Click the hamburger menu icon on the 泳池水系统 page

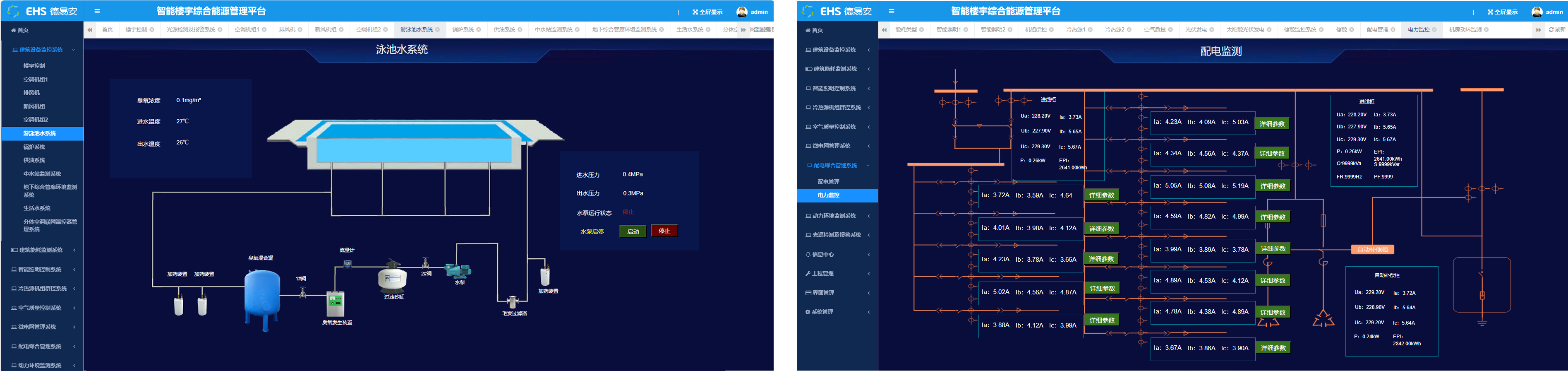point(97,12)
